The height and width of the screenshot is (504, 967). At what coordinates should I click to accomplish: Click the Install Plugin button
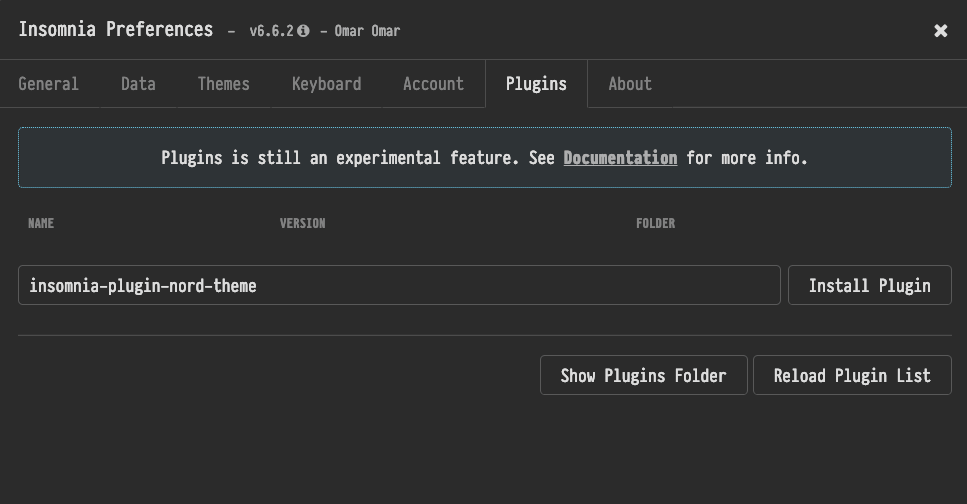pos(870,285)
